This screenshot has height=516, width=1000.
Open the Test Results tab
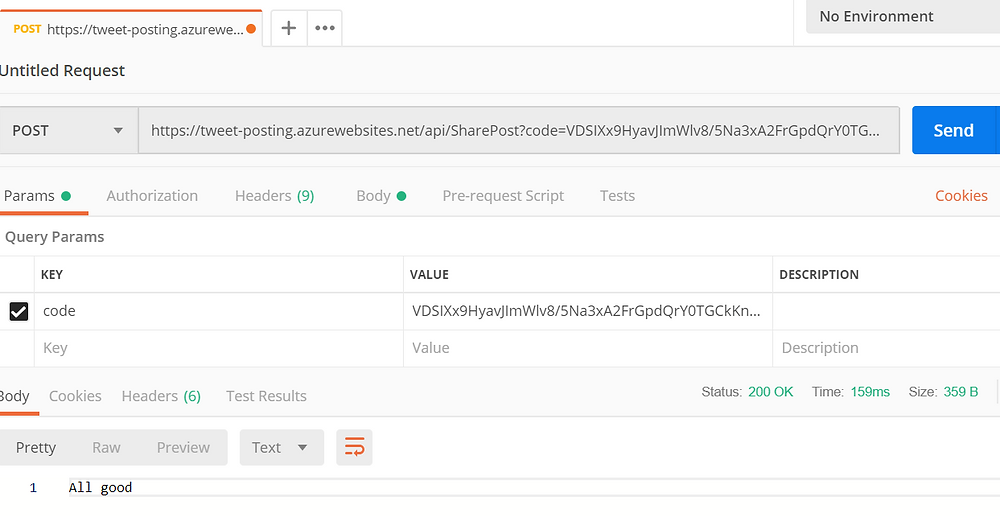(x=266, y=396)
